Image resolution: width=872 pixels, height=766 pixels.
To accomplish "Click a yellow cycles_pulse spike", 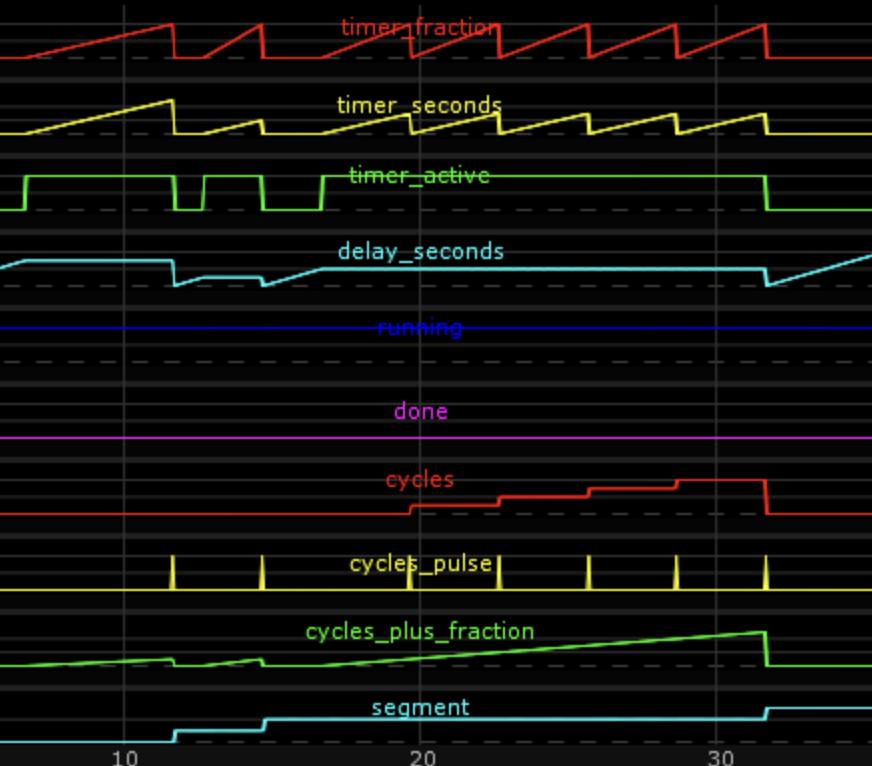I will (175, 570).
